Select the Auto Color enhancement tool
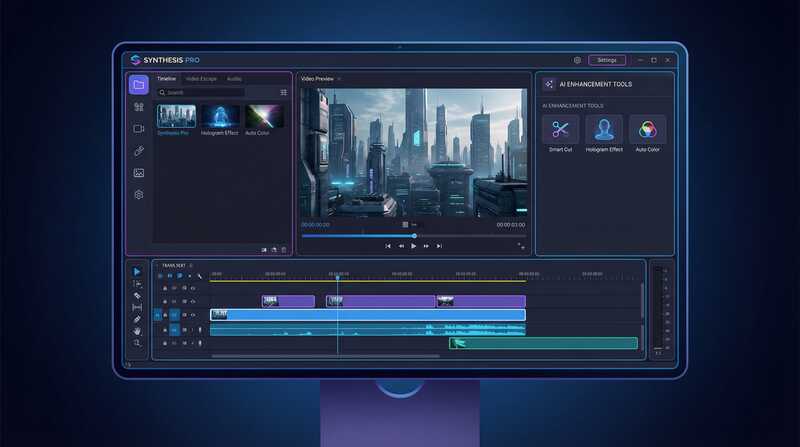The width and height of the screenshot is (800, 447). click(647, 129)
